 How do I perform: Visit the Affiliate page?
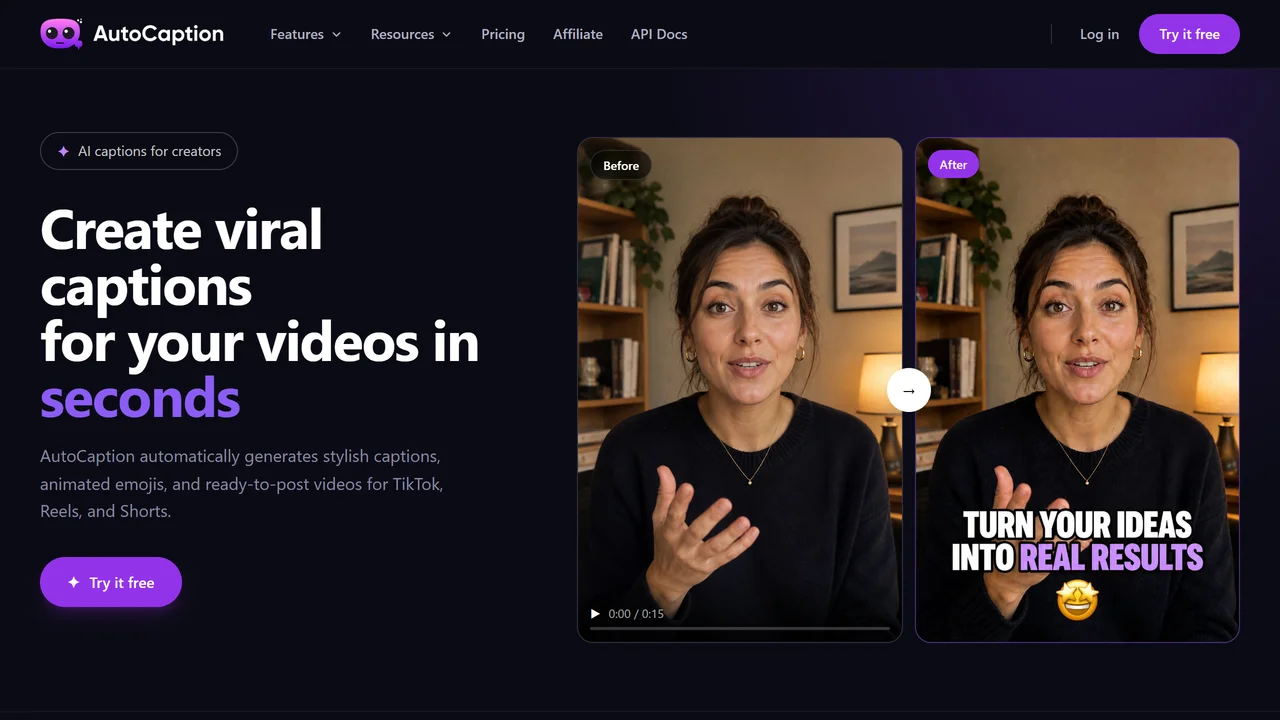click(x=578, y=34)
